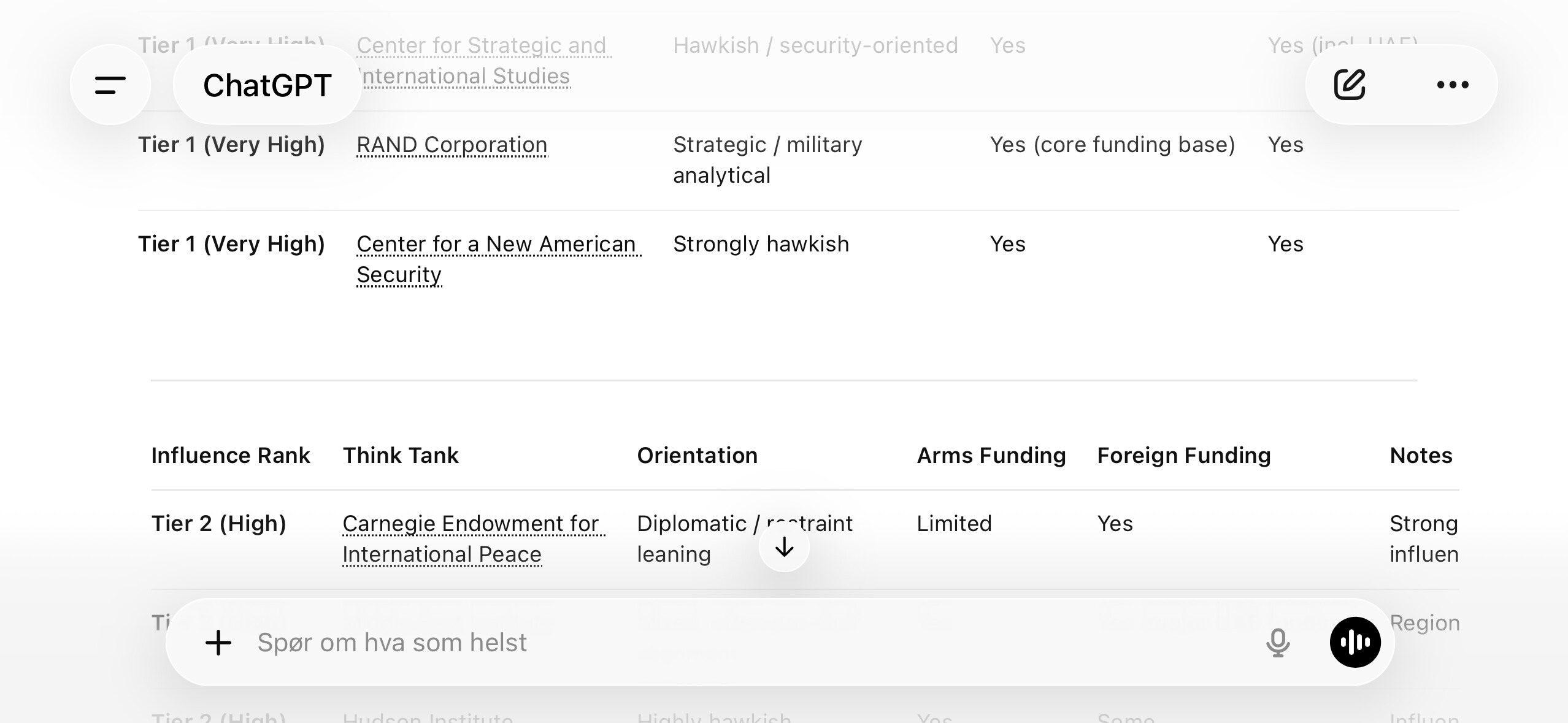Activate the microphone dictation icon
Viewport: 1568px width, 723px height.
[1278, 643]
